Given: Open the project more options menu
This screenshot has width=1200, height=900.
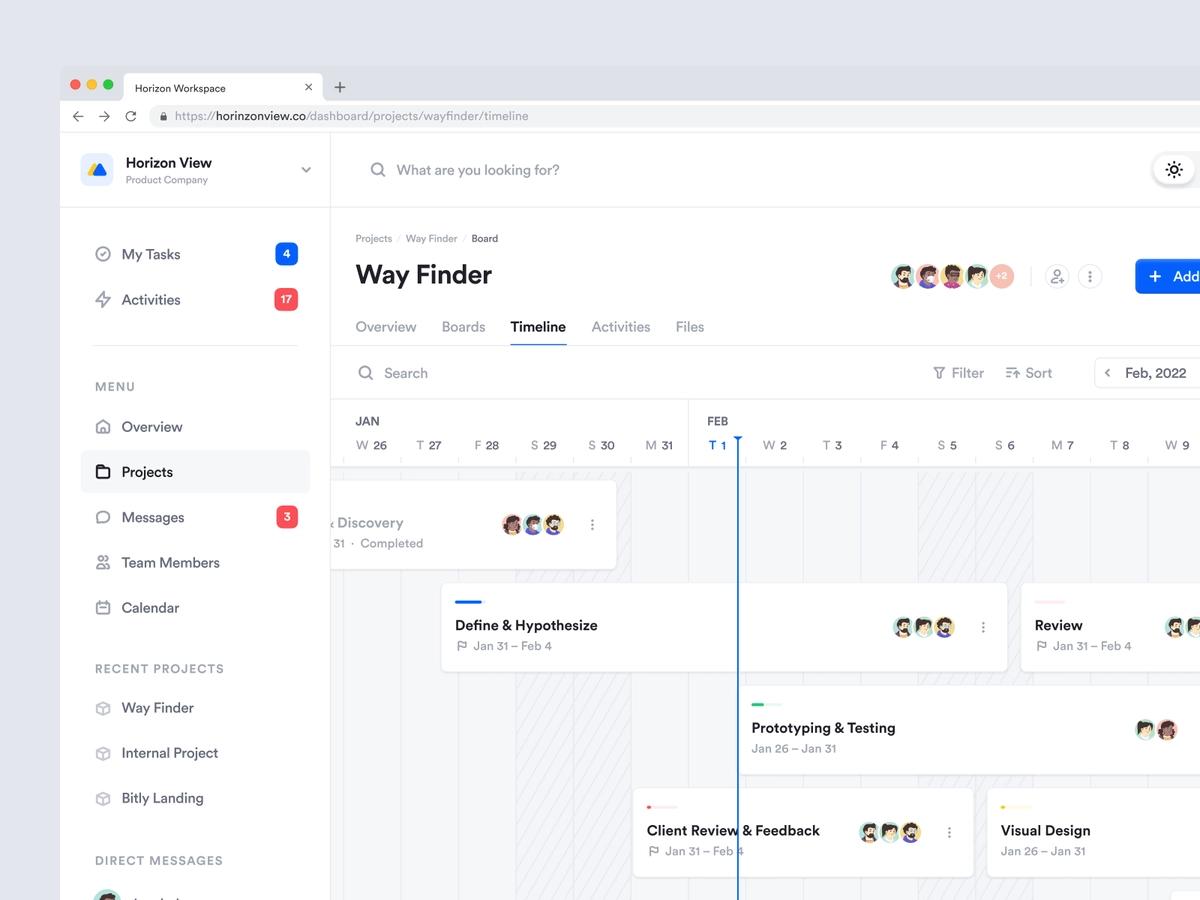Looking at the screenshot, I should (1090, 276).
